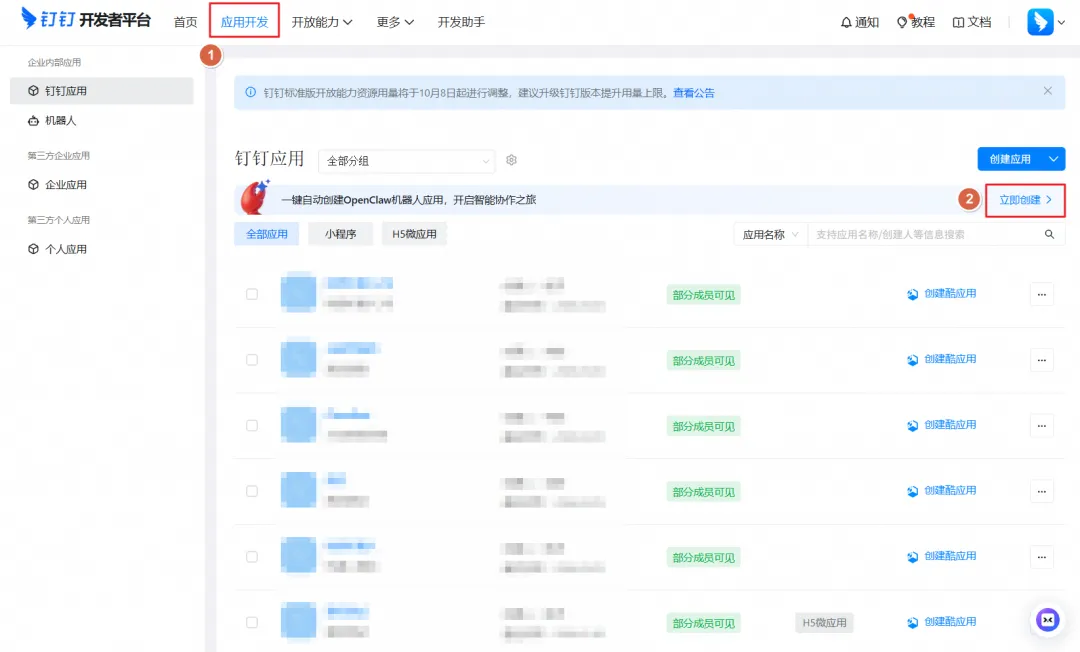Select the H5微应用 filter tab
Viewport: 1080px width, 652px height.
(414, 234)
